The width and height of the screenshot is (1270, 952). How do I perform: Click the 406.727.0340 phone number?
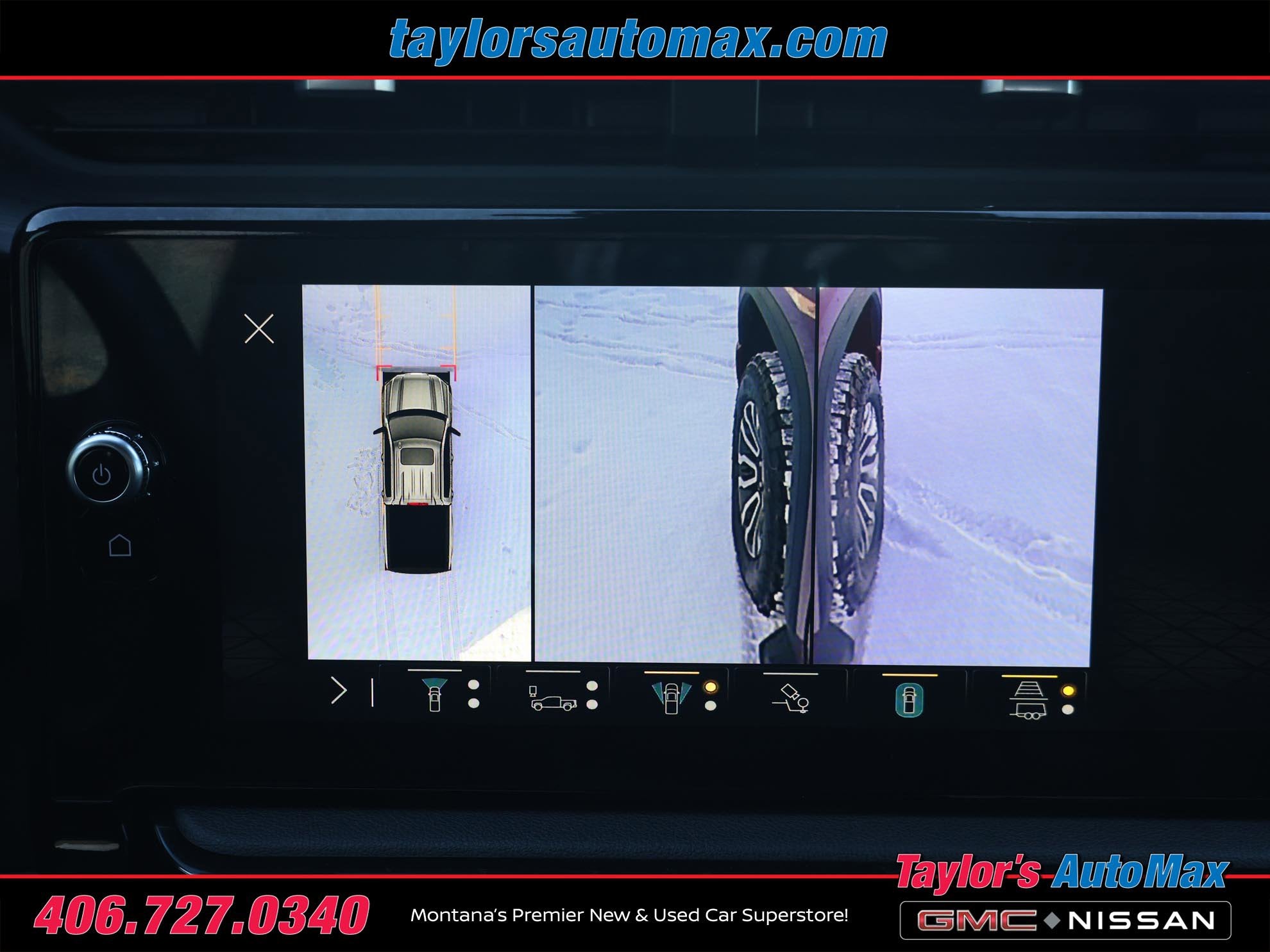201,915
